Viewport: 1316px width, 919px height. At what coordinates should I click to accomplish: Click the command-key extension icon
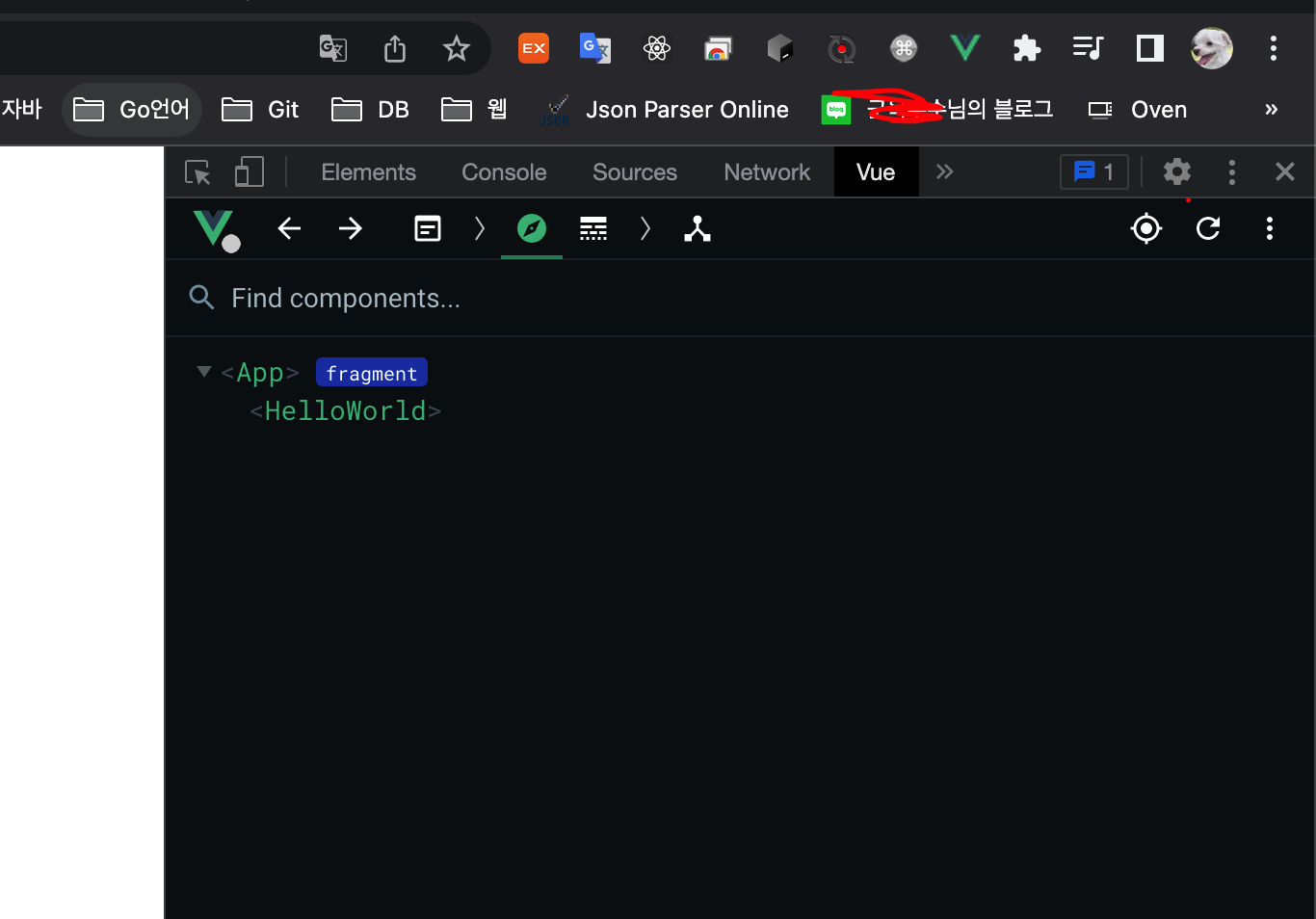(904, 48)
